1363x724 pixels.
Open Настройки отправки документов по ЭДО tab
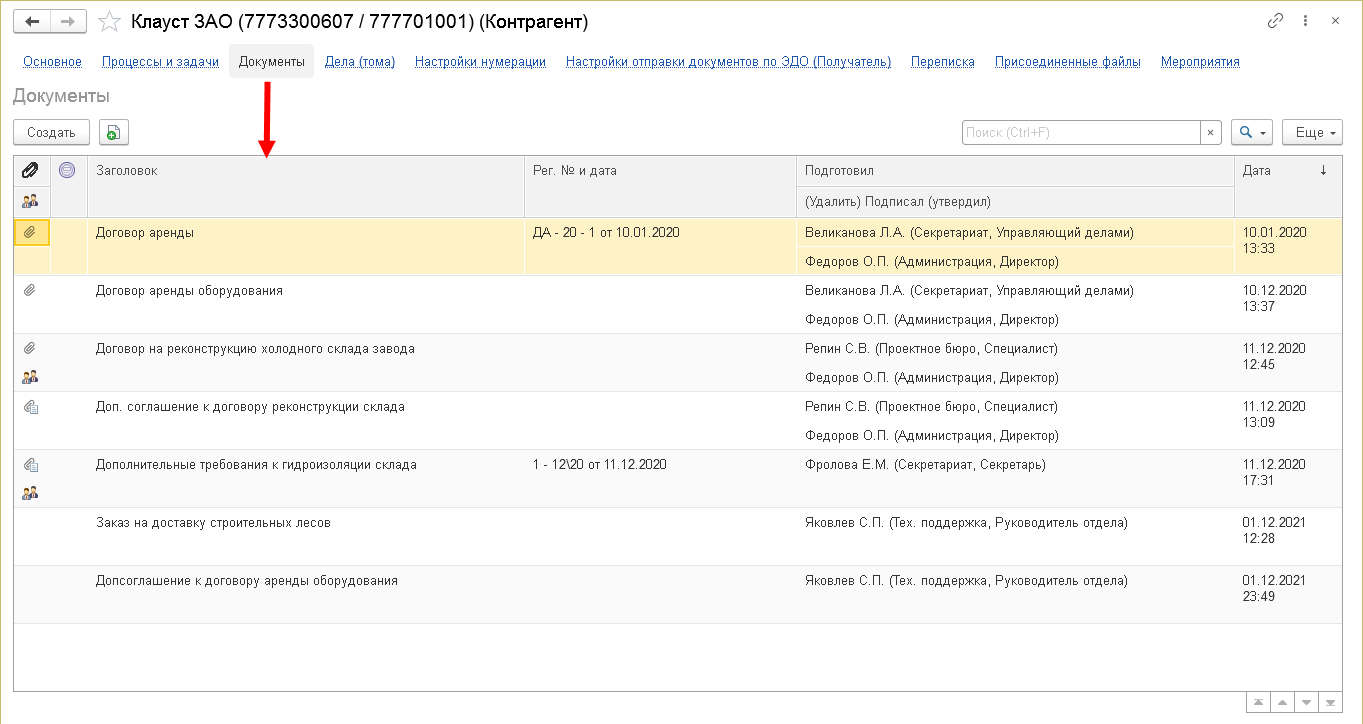pyautogui.click(x=728, y=61)
